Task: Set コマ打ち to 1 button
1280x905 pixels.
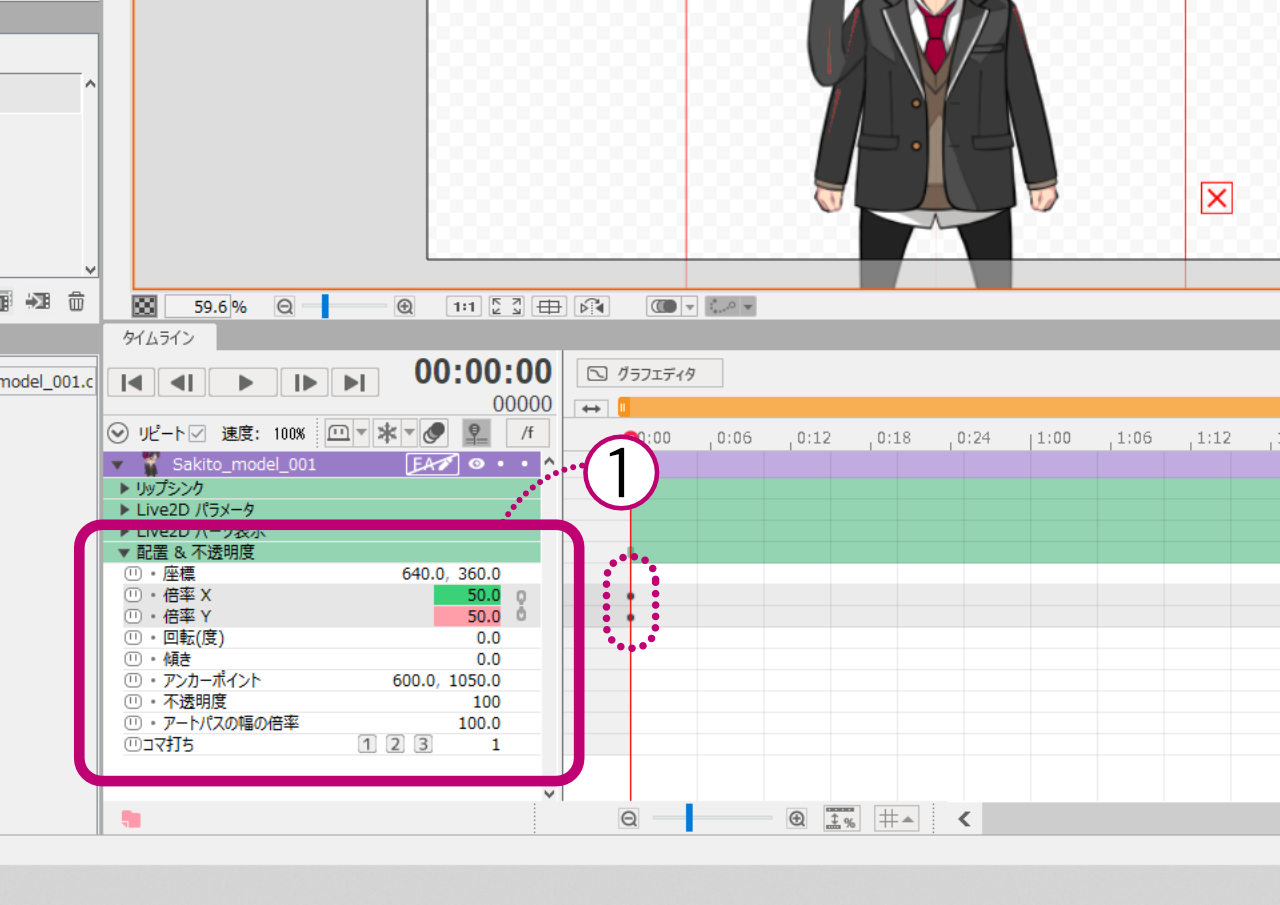Action: click(368, 744)
